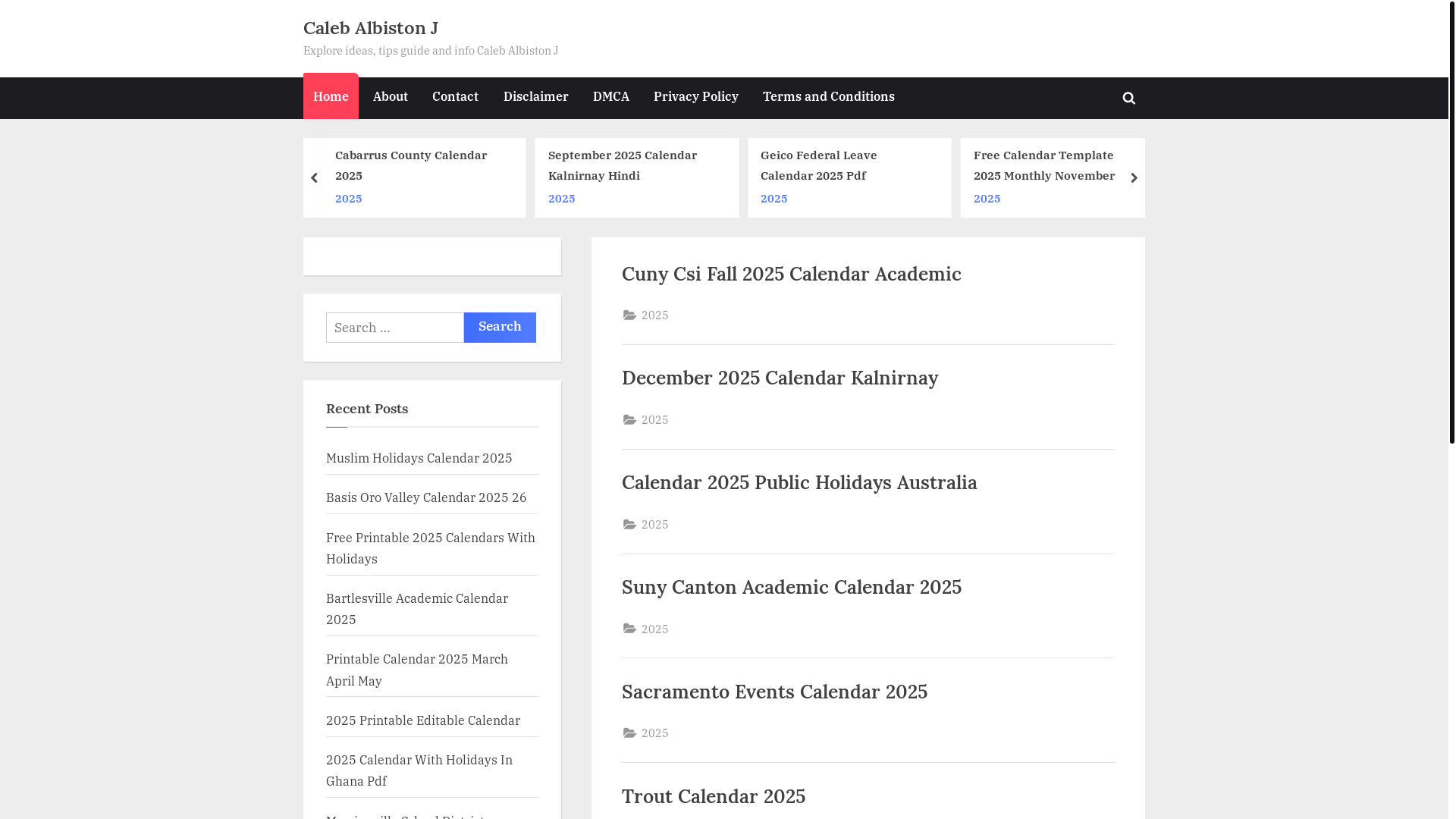Open Free Printable 2025 Calendars With Holidays
Viewport: 1456px width, 819px height.
coord(431,548)
